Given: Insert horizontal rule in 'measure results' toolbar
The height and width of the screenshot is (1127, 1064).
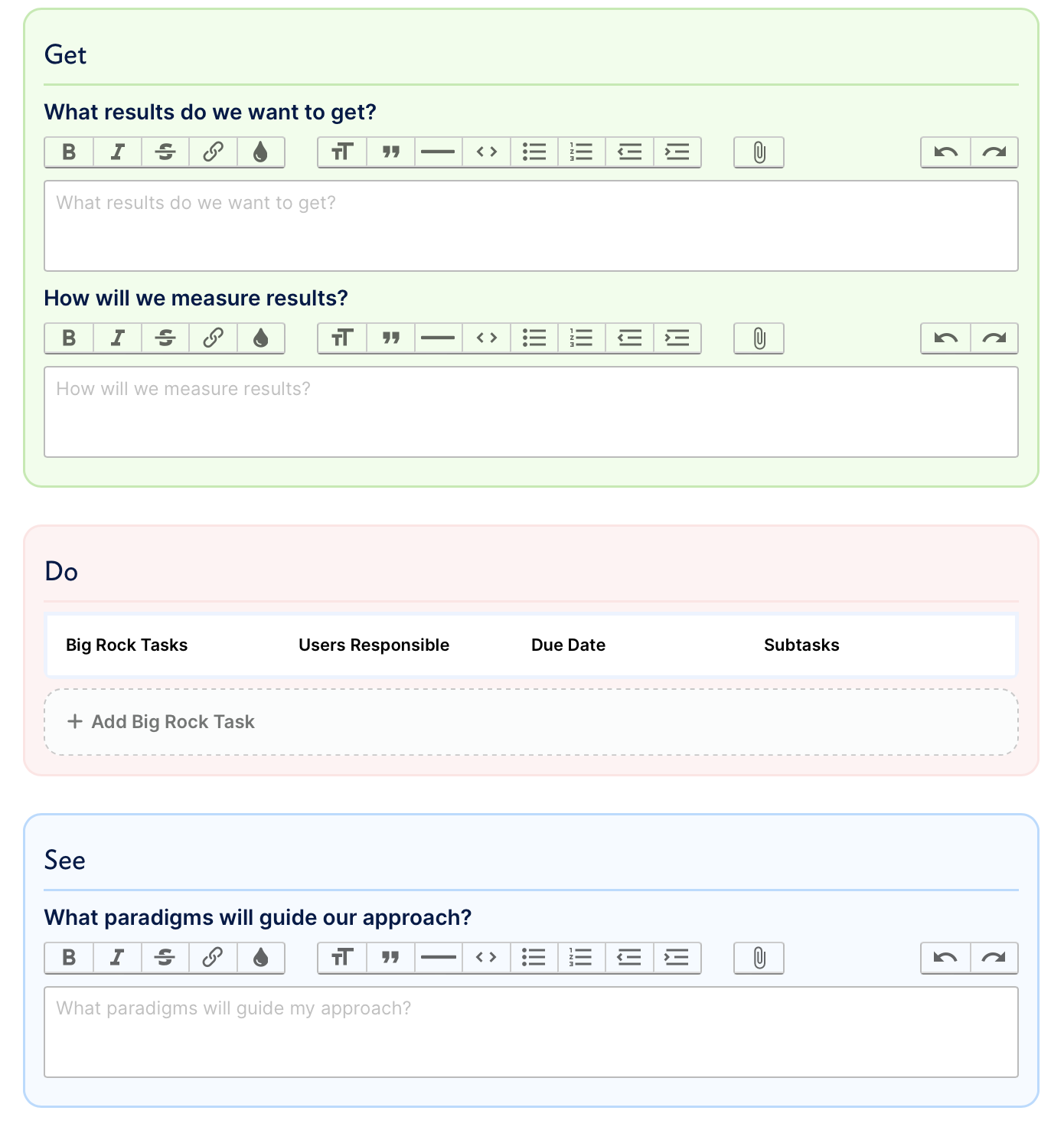Looking at the screenshot, I should pos(438,338).
